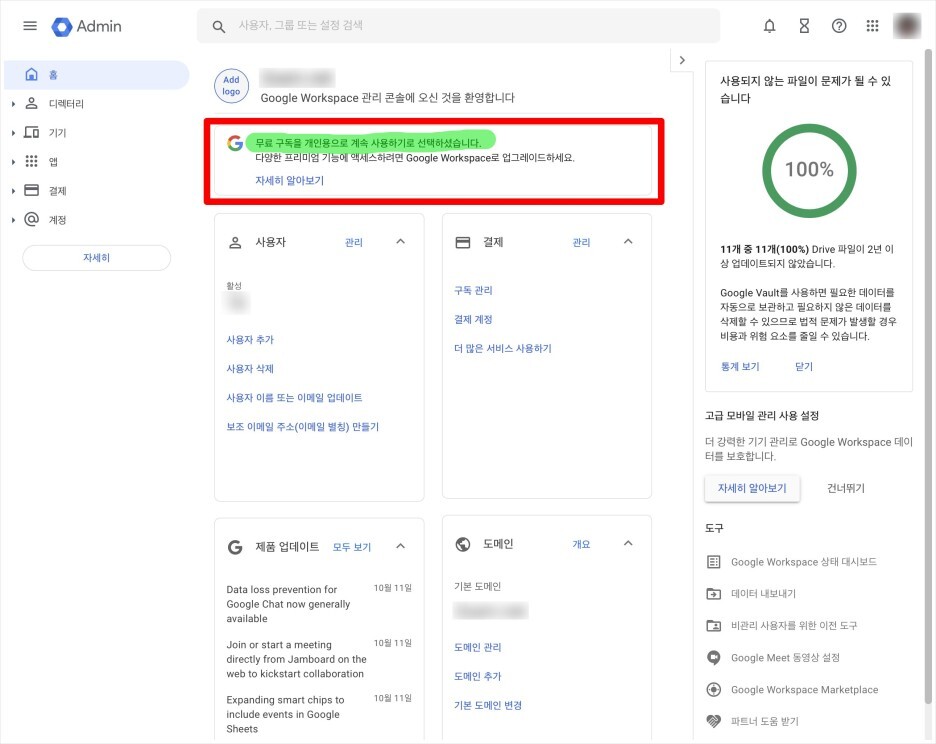Collapse the 사용자 card
Screen dimensions: 936x744
(401, 241)
